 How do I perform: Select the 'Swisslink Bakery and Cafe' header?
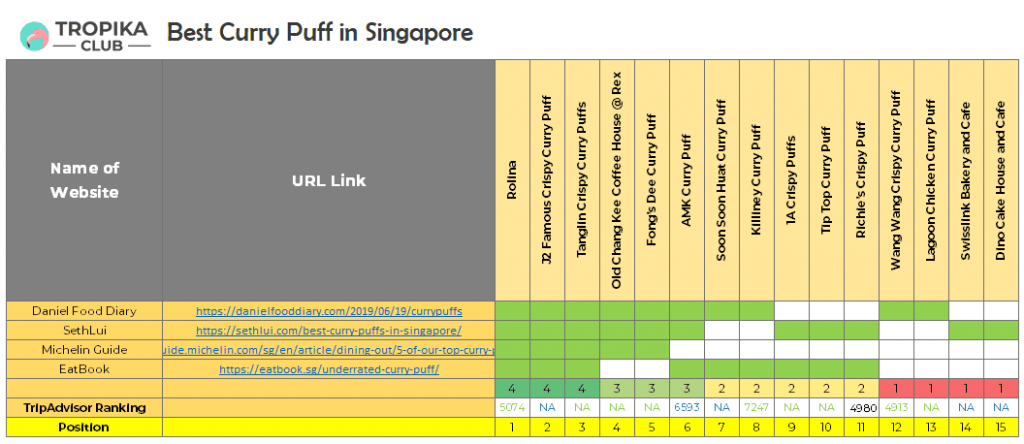click(x=967, y=180)
